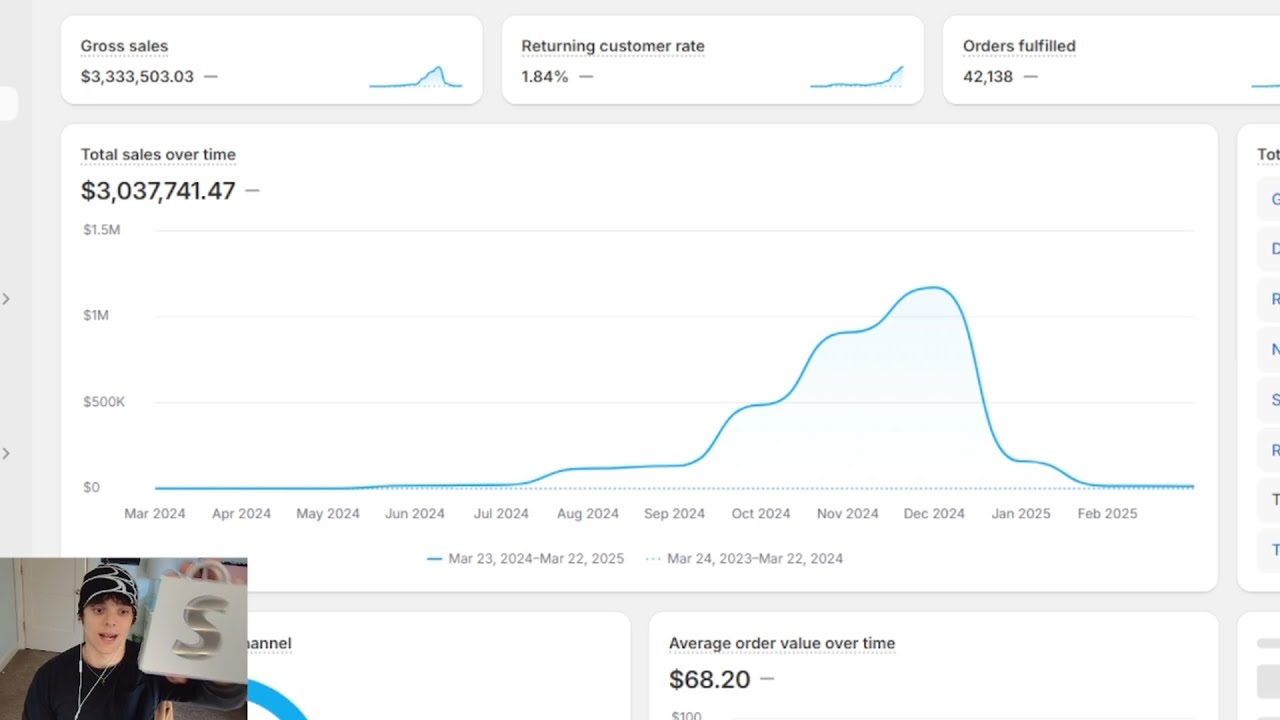Expand the upper sidebar chevron arrow

point(6,299)
